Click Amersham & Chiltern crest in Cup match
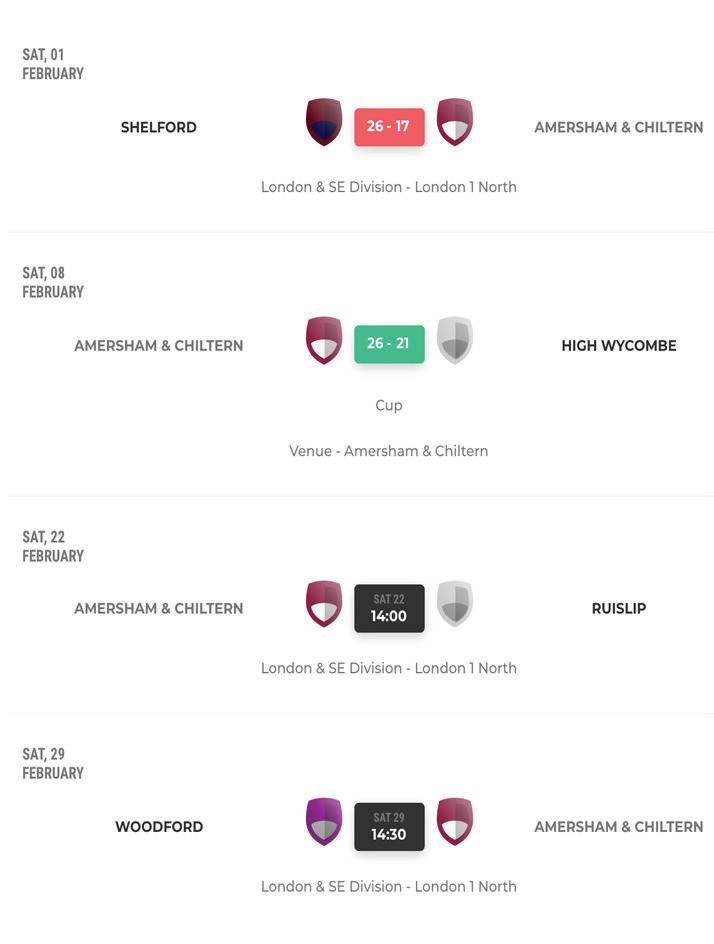Screen dimensions: 714x944 (x=324, y=340)
